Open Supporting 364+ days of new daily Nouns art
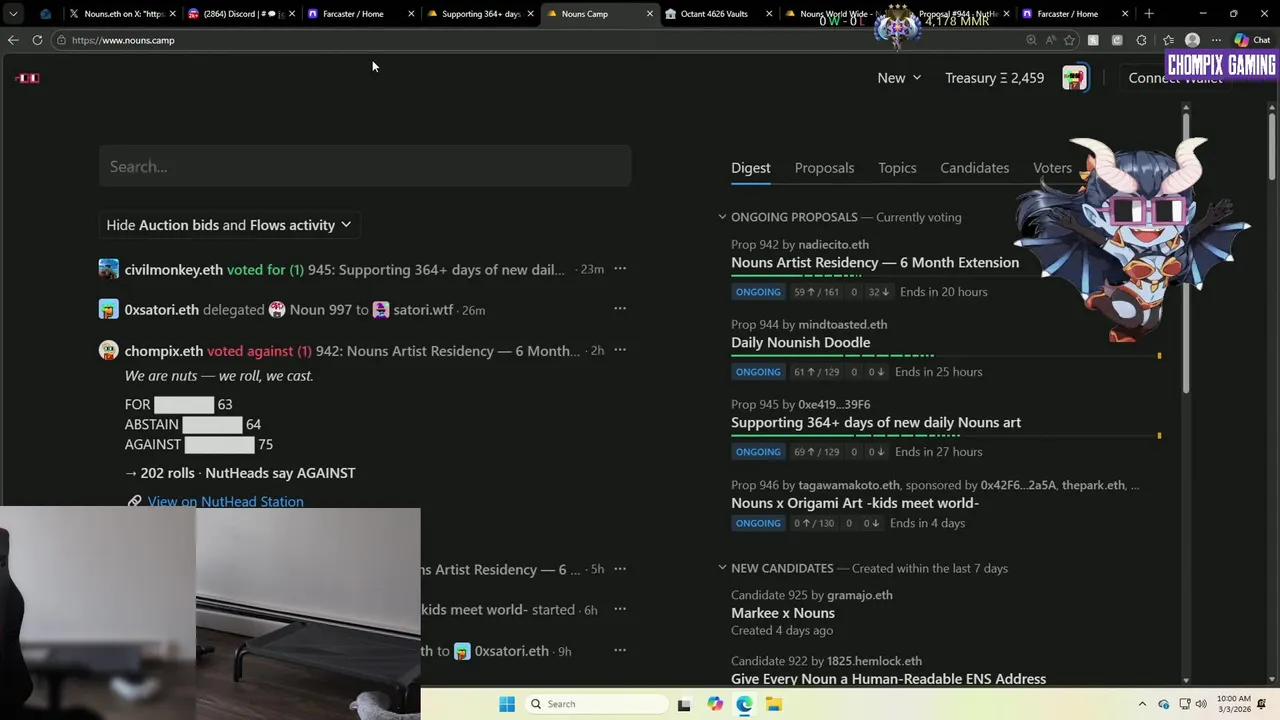The height and width of the screenshot is (720, 1280). point(876,422)
